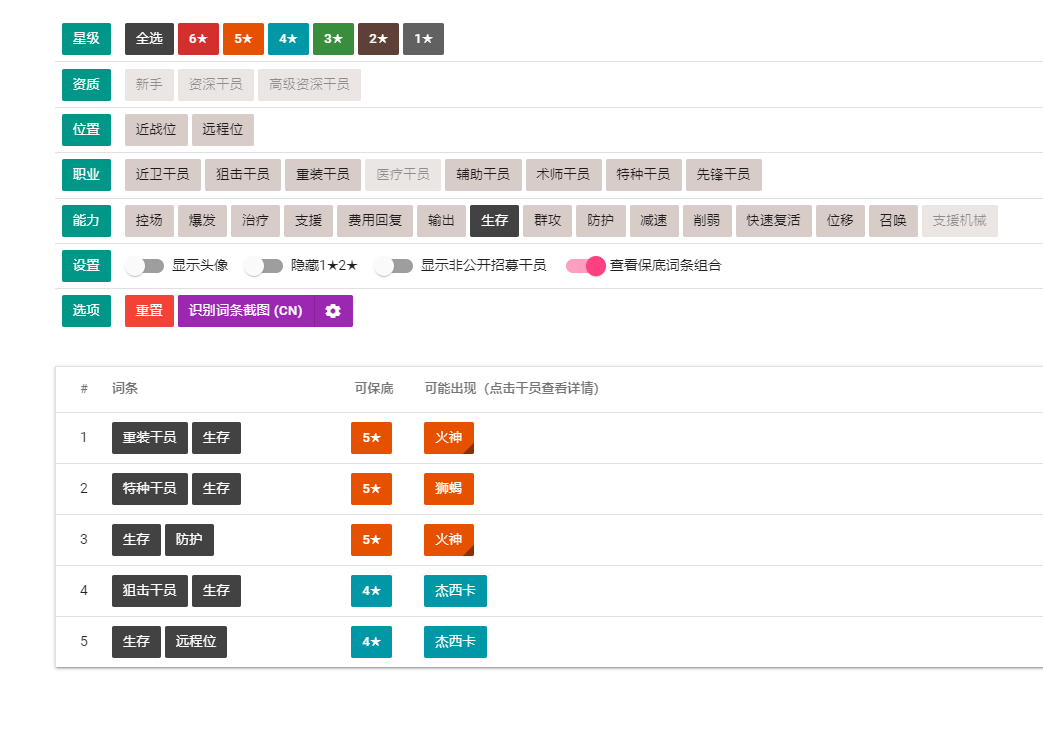The width and height of the screenshot is (1043, 729).
Task: Deselect the highlighted 生存 ability tag
Action: point(494,220)
